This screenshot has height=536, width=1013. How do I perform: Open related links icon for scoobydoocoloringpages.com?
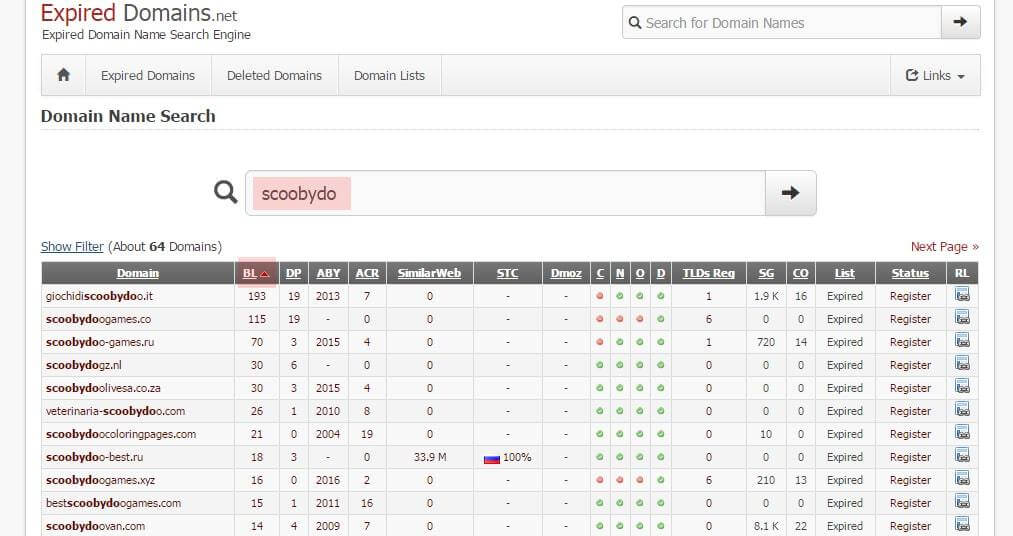click(x=962, y=433)
